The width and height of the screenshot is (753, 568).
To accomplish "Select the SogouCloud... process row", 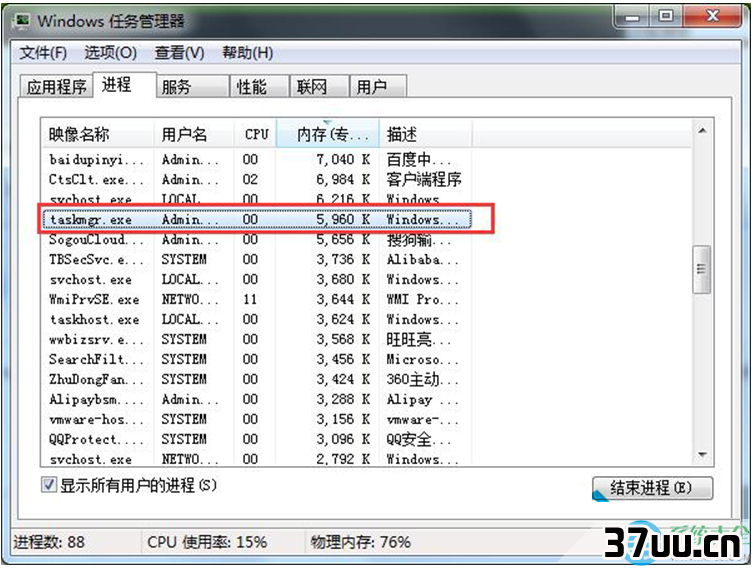I will click(257, 240).
